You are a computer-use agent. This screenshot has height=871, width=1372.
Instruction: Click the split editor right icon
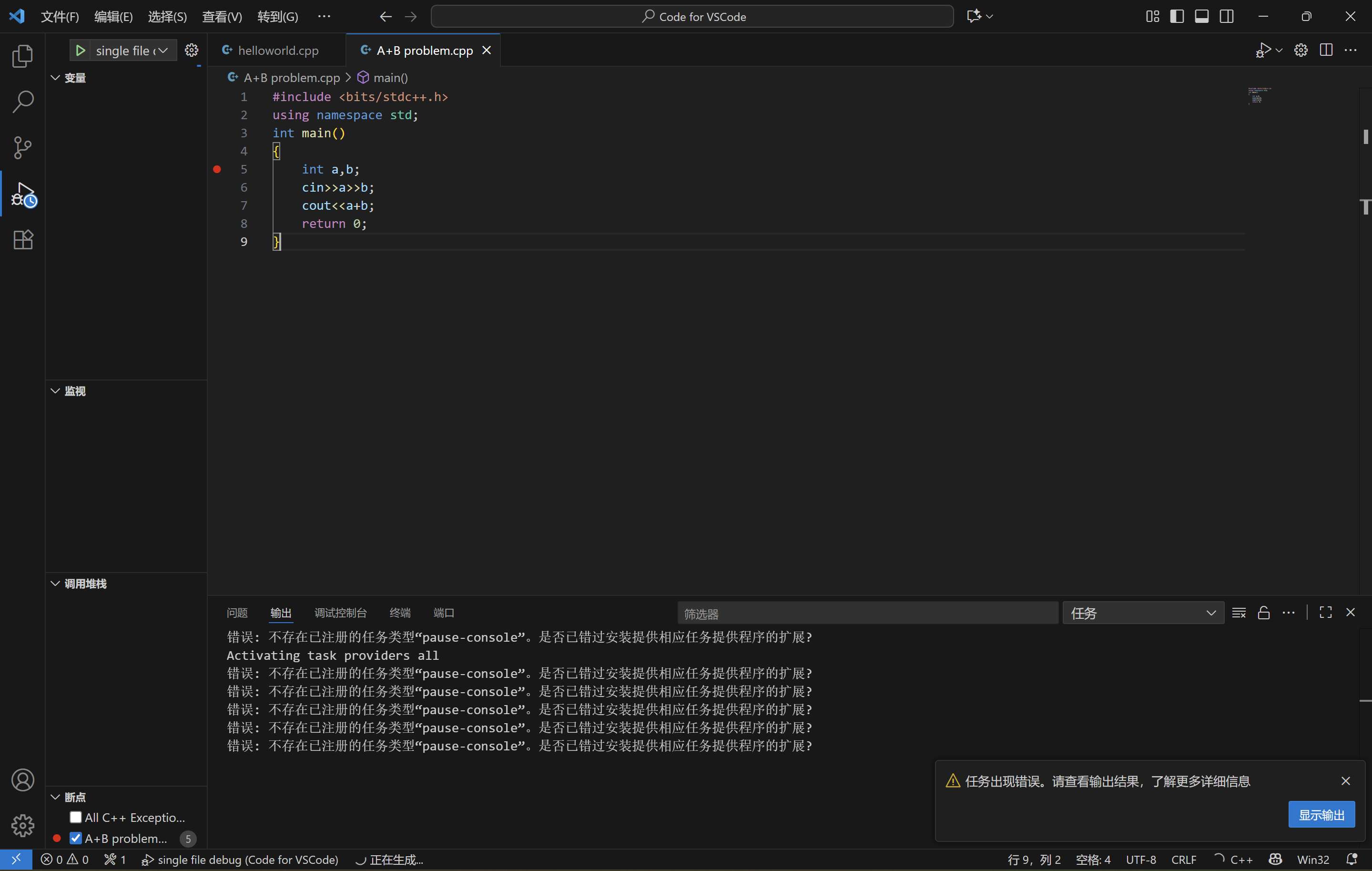tap(1326, 50)
